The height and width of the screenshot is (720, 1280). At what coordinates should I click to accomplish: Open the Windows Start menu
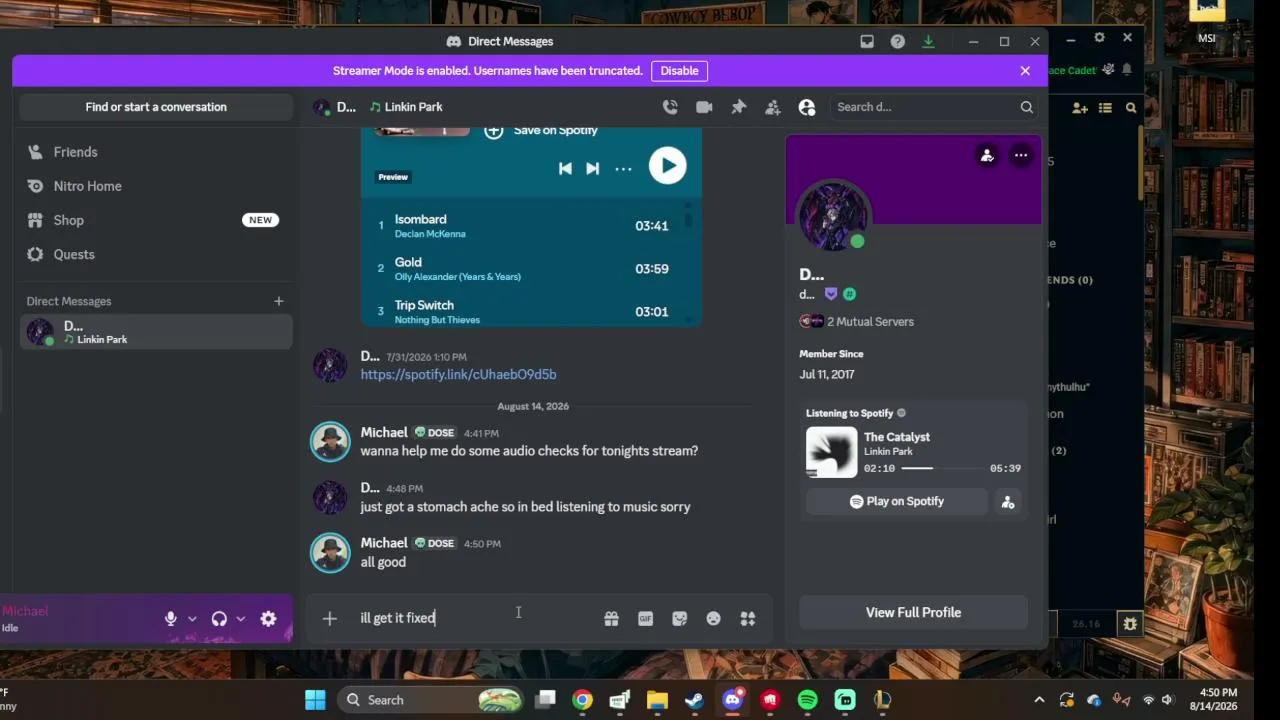pos(315,700)
